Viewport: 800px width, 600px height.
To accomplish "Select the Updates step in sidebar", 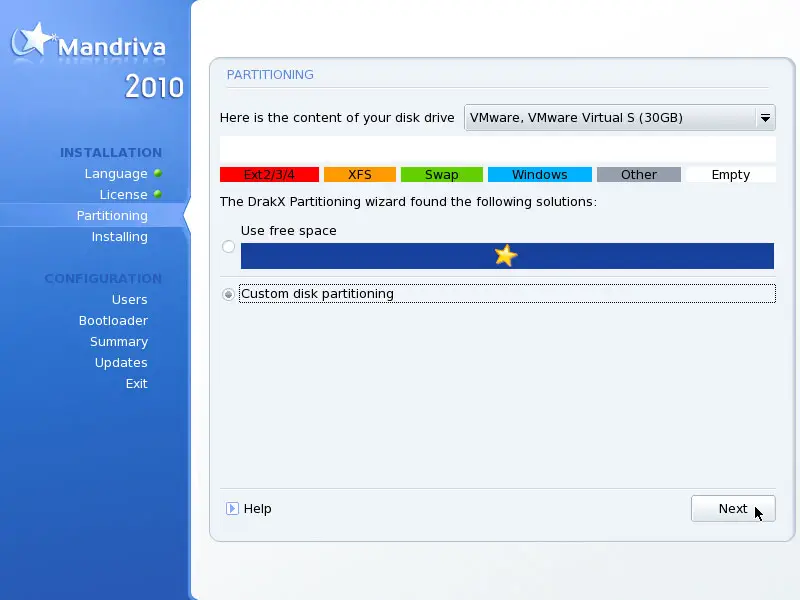I will [121, 362].
